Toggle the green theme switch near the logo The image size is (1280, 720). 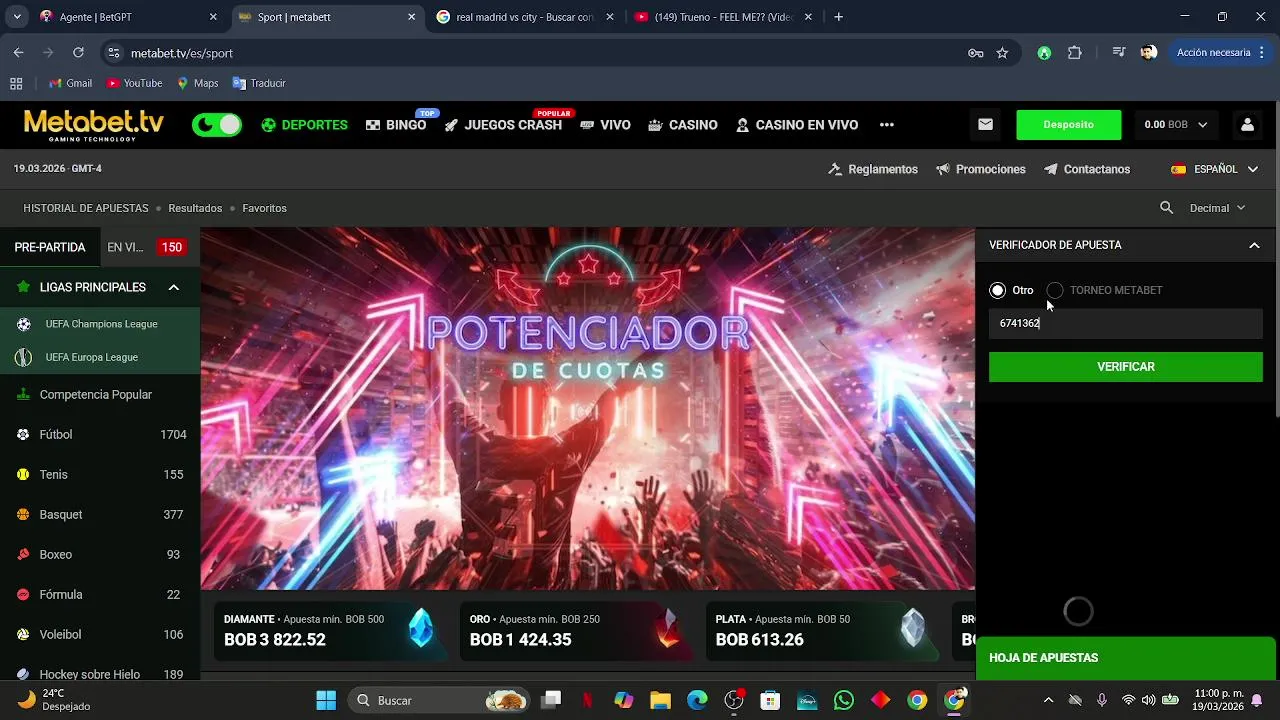(217, 125)
